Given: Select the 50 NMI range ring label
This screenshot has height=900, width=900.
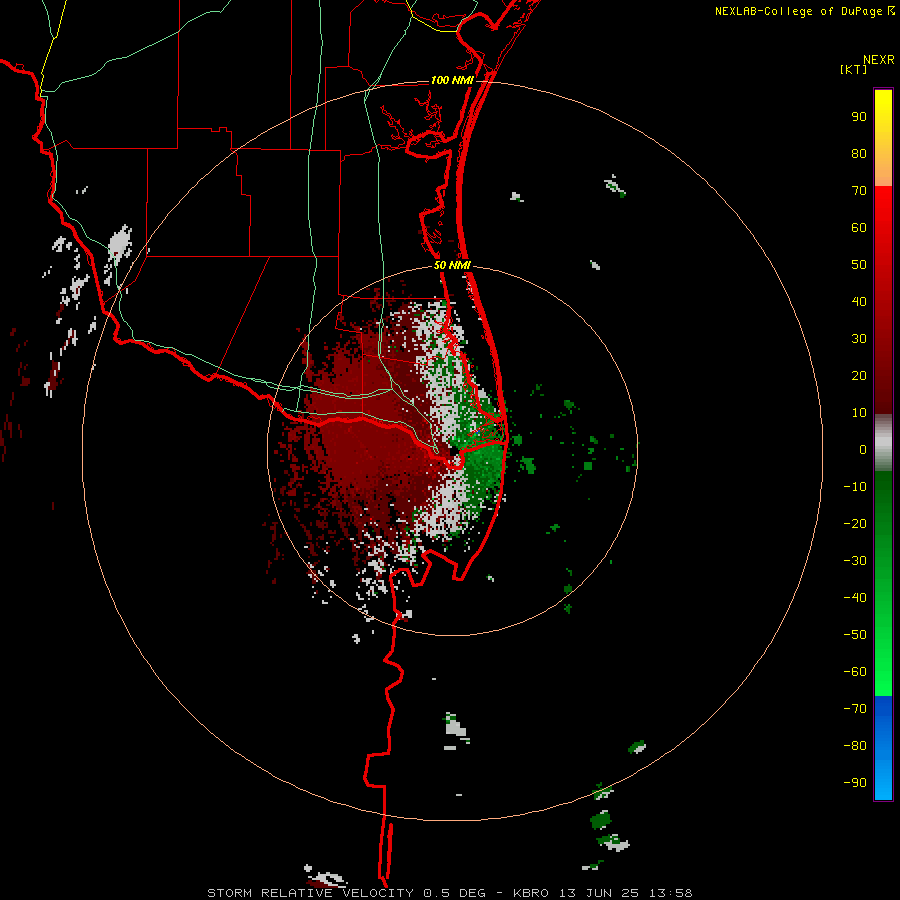Looking at the screenshot, I should coord(452,265).
